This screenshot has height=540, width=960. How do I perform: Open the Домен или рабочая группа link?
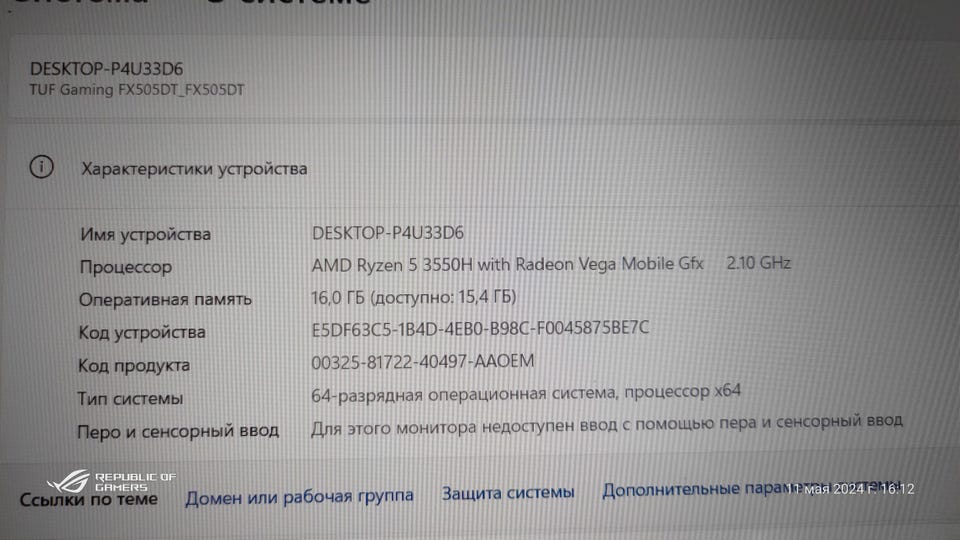(x=299, y=496)
